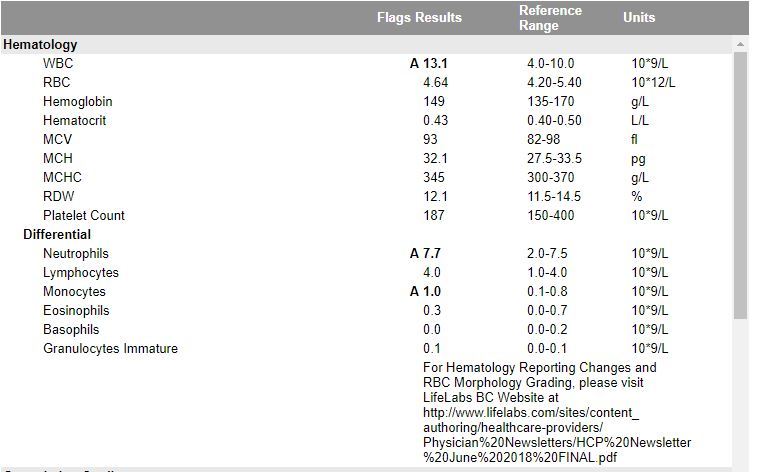Click the MCHC result value 345
This screenshot has height=472, width=759.
click(x=434, y=178)
